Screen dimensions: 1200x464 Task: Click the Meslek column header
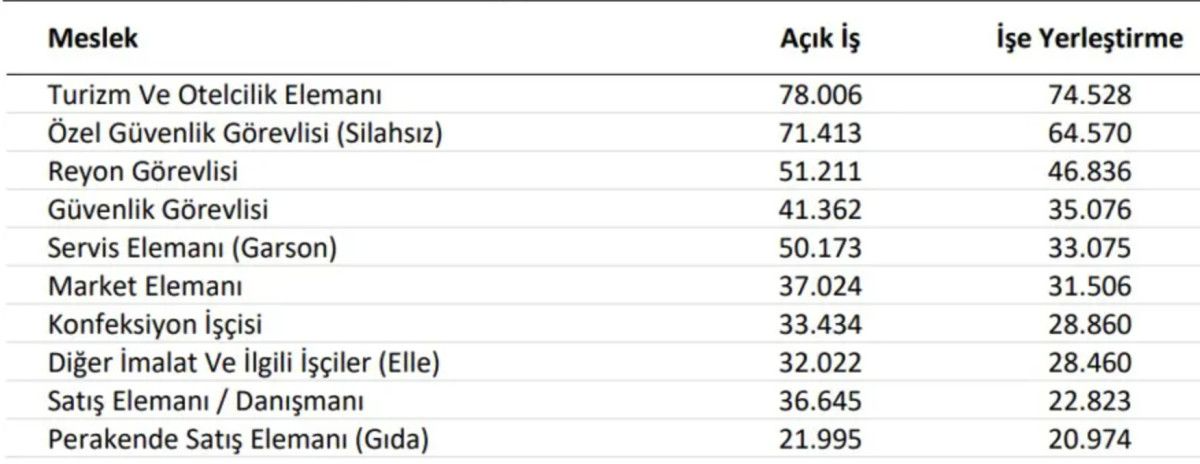[x=93, y=39]
